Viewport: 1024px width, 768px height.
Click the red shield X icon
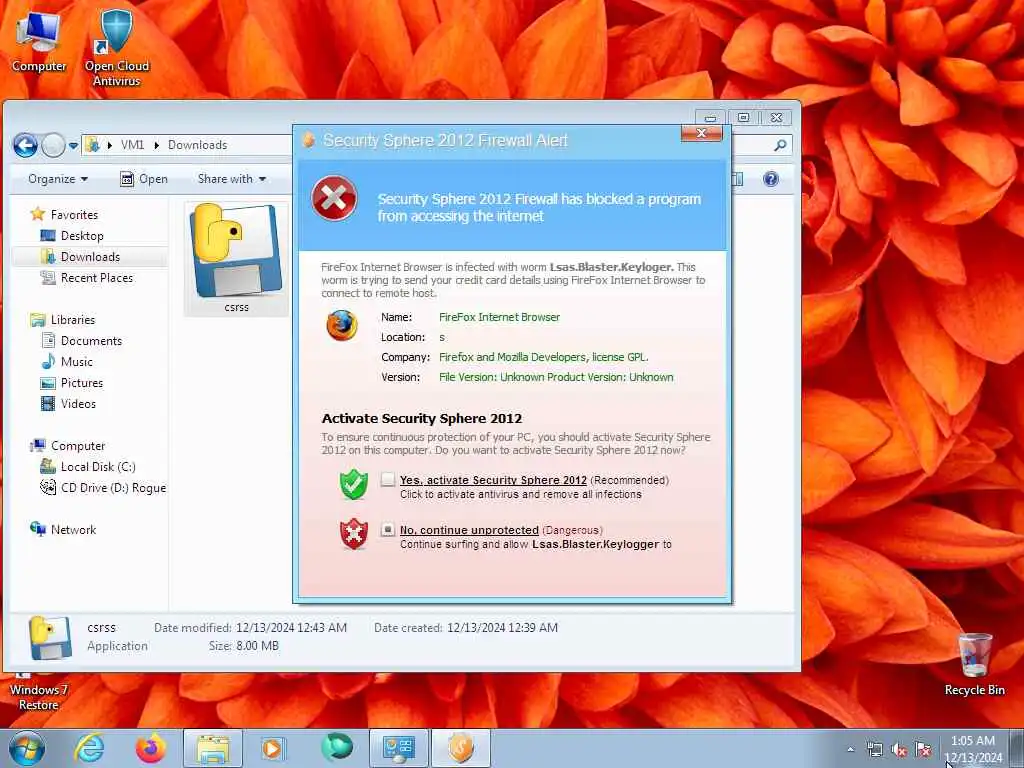click(x=354, y=534)
